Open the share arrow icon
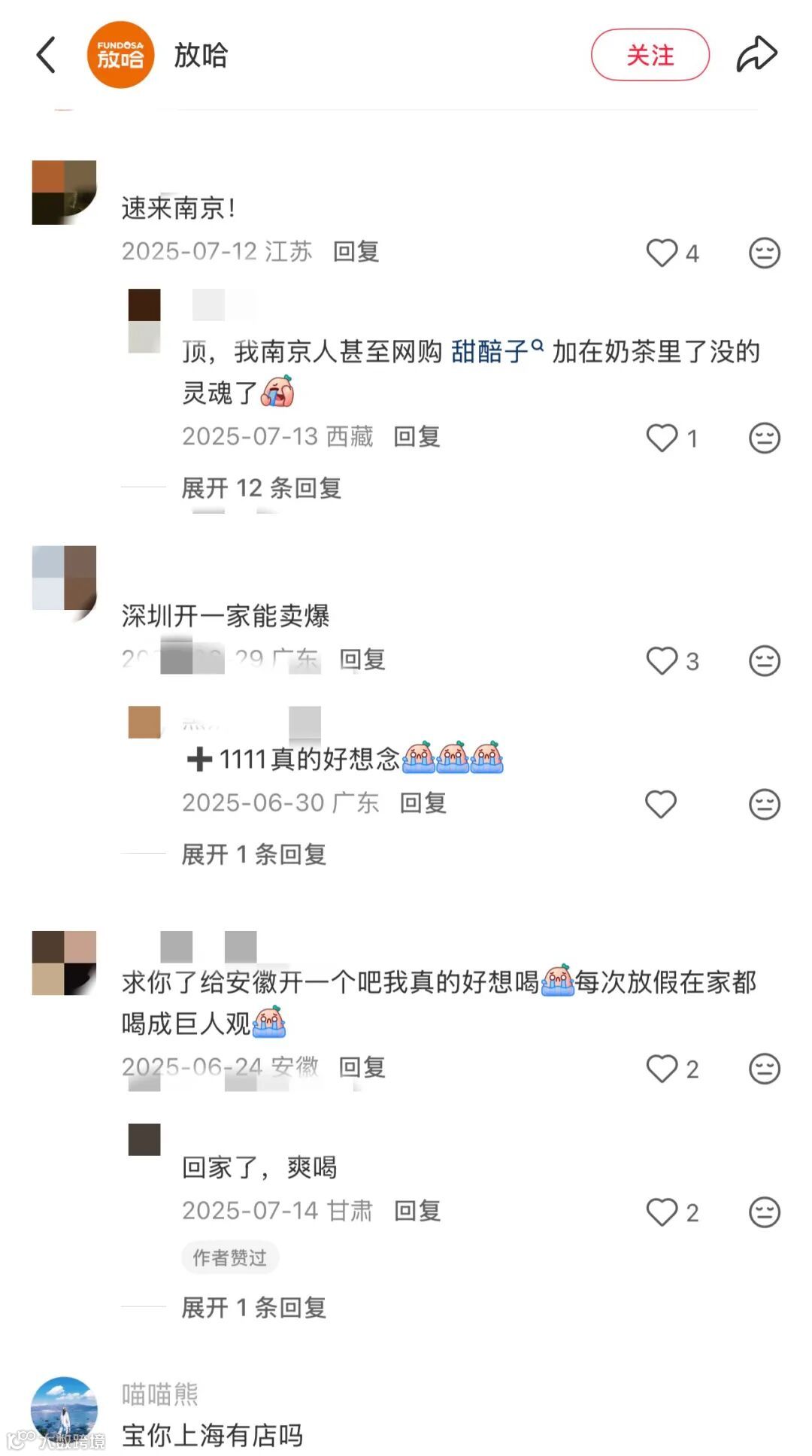 (756, 54)
